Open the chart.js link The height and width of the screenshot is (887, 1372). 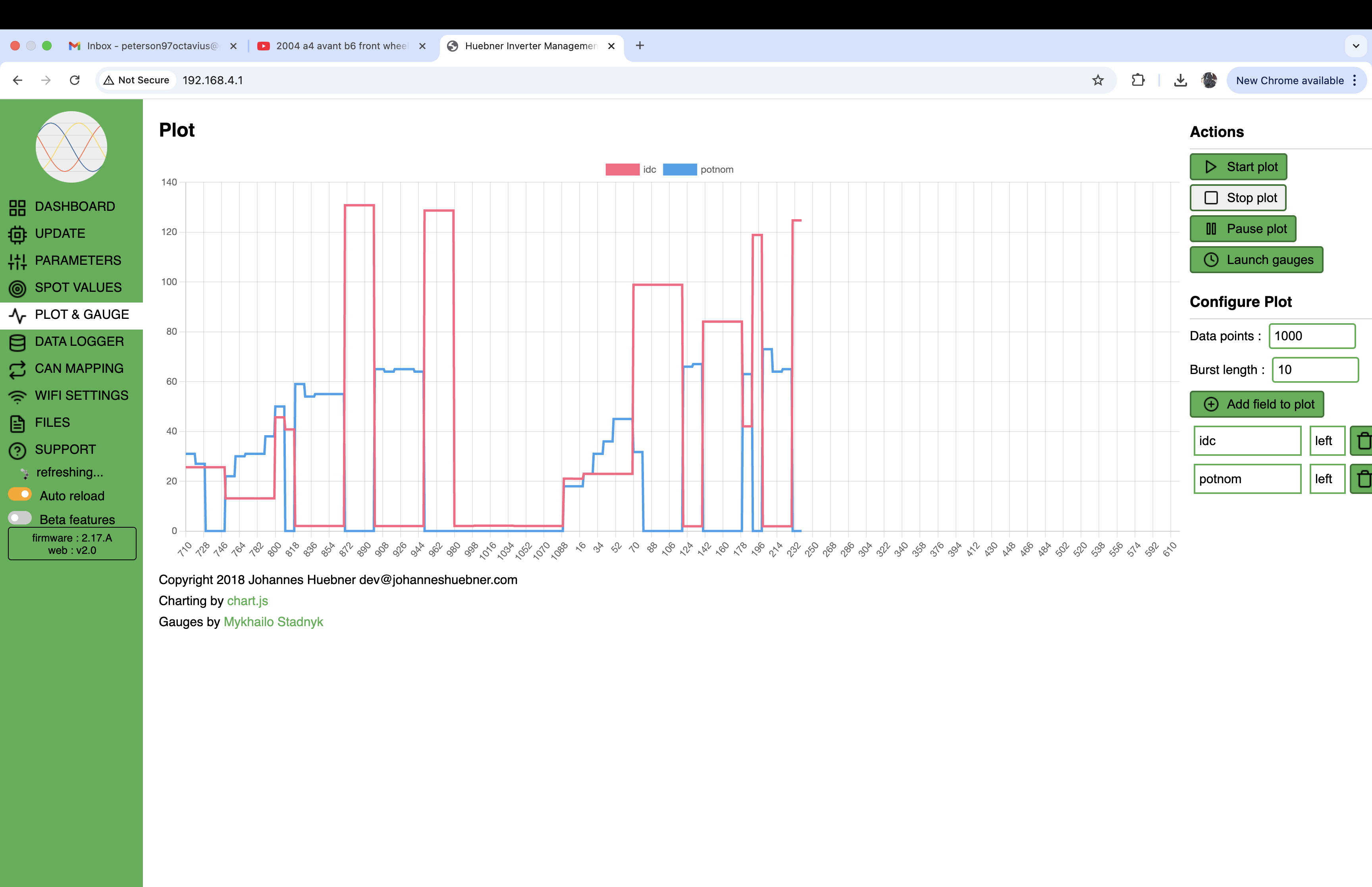coord(247,601)
